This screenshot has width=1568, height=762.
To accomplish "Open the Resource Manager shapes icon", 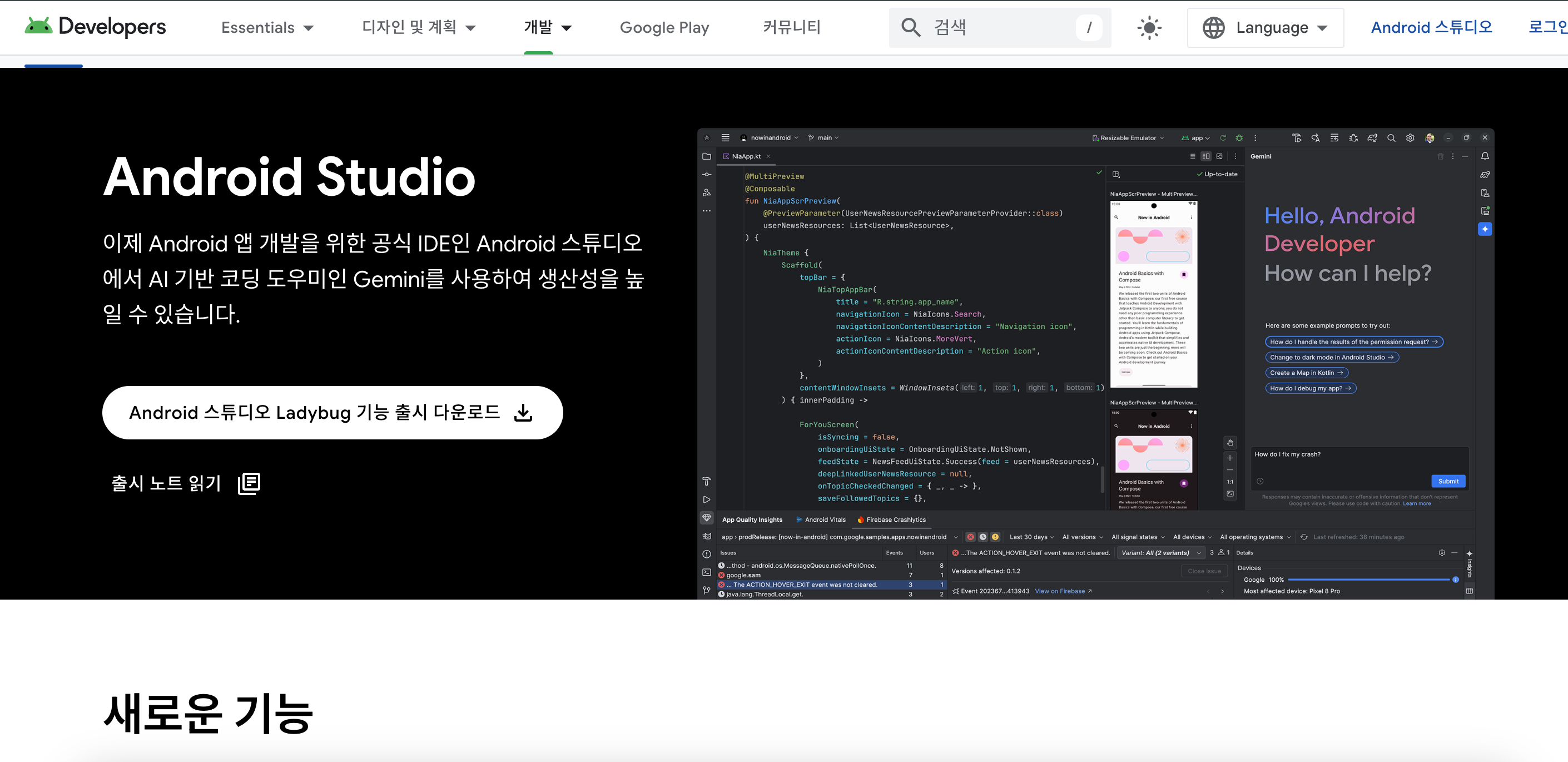I will tap(707, 192).
